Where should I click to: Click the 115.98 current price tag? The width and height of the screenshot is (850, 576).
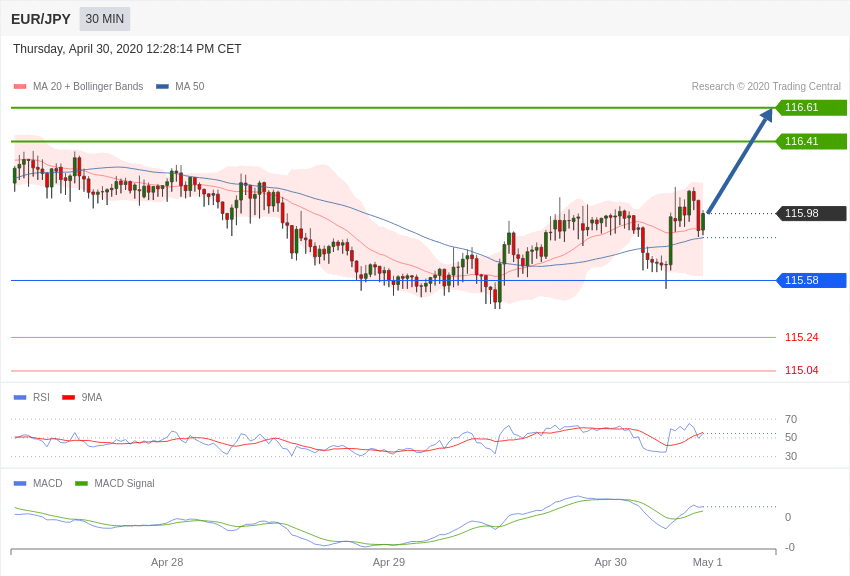[x=812, y=213]
